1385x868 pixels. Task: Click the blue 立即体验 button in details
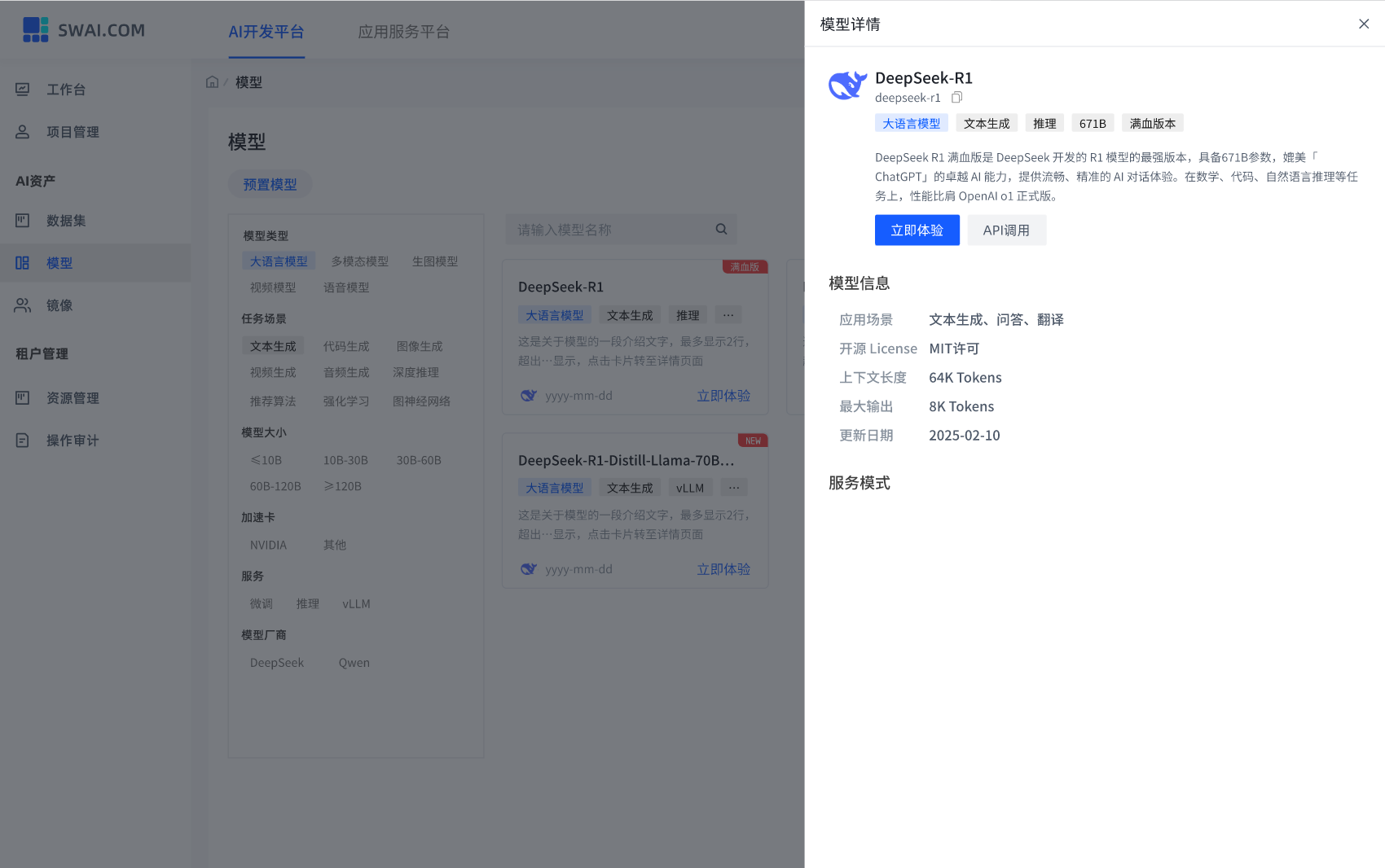[x=917, y=230]
